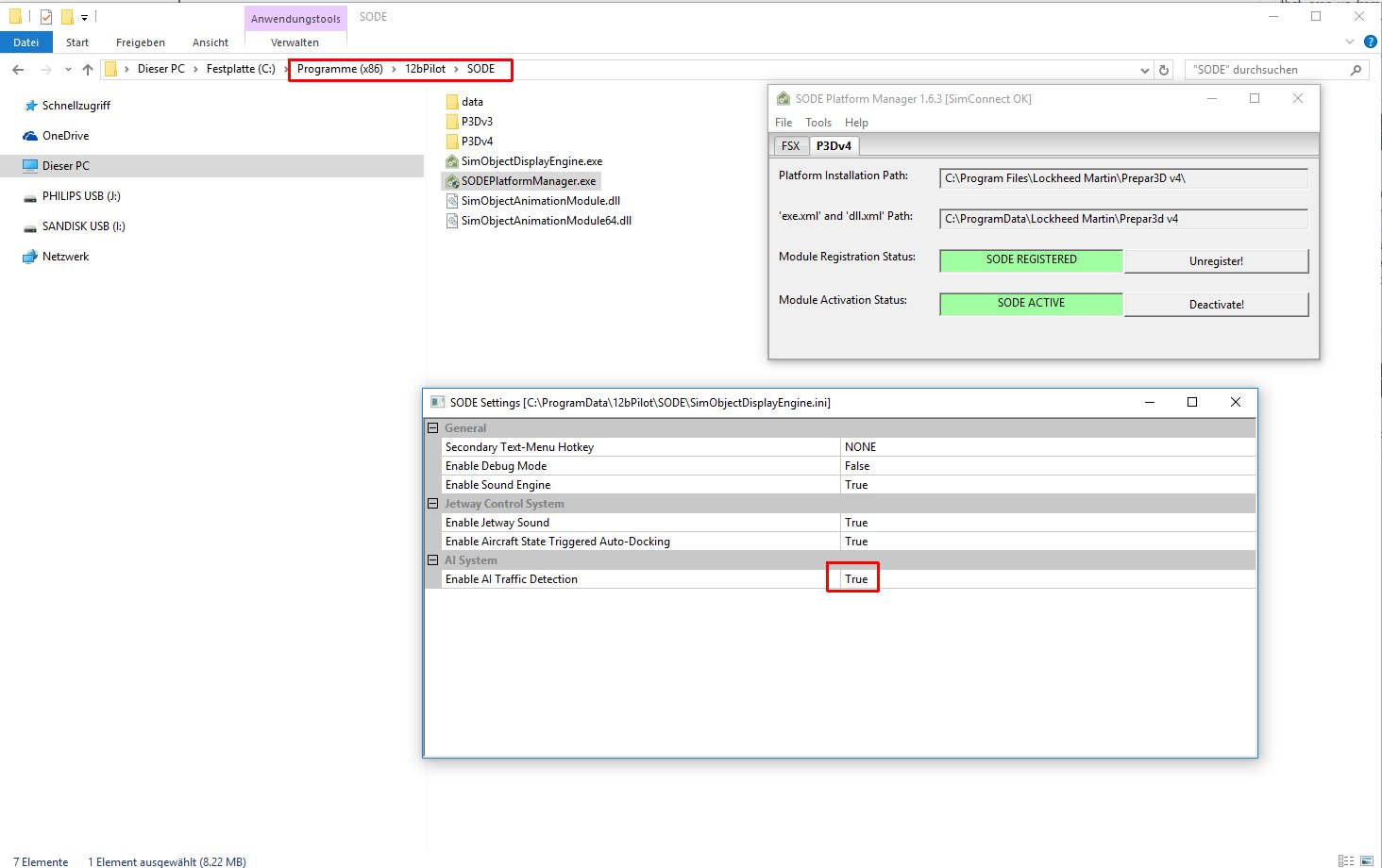
Task: Click the Platform Installation Path field
Action: [x=1123, y=178]
